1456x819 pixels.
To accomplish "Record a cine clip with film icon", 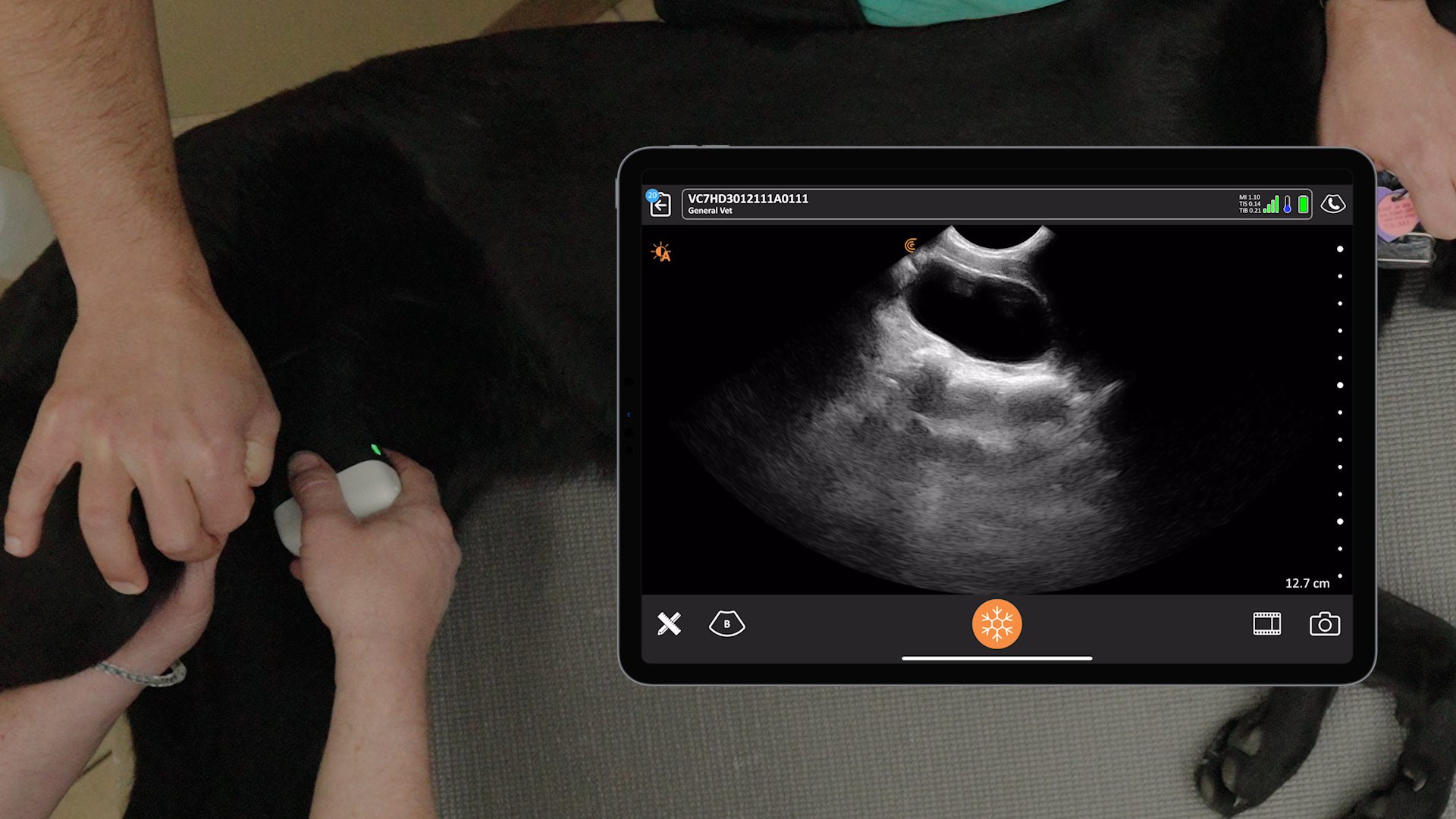I will 1266,624.
